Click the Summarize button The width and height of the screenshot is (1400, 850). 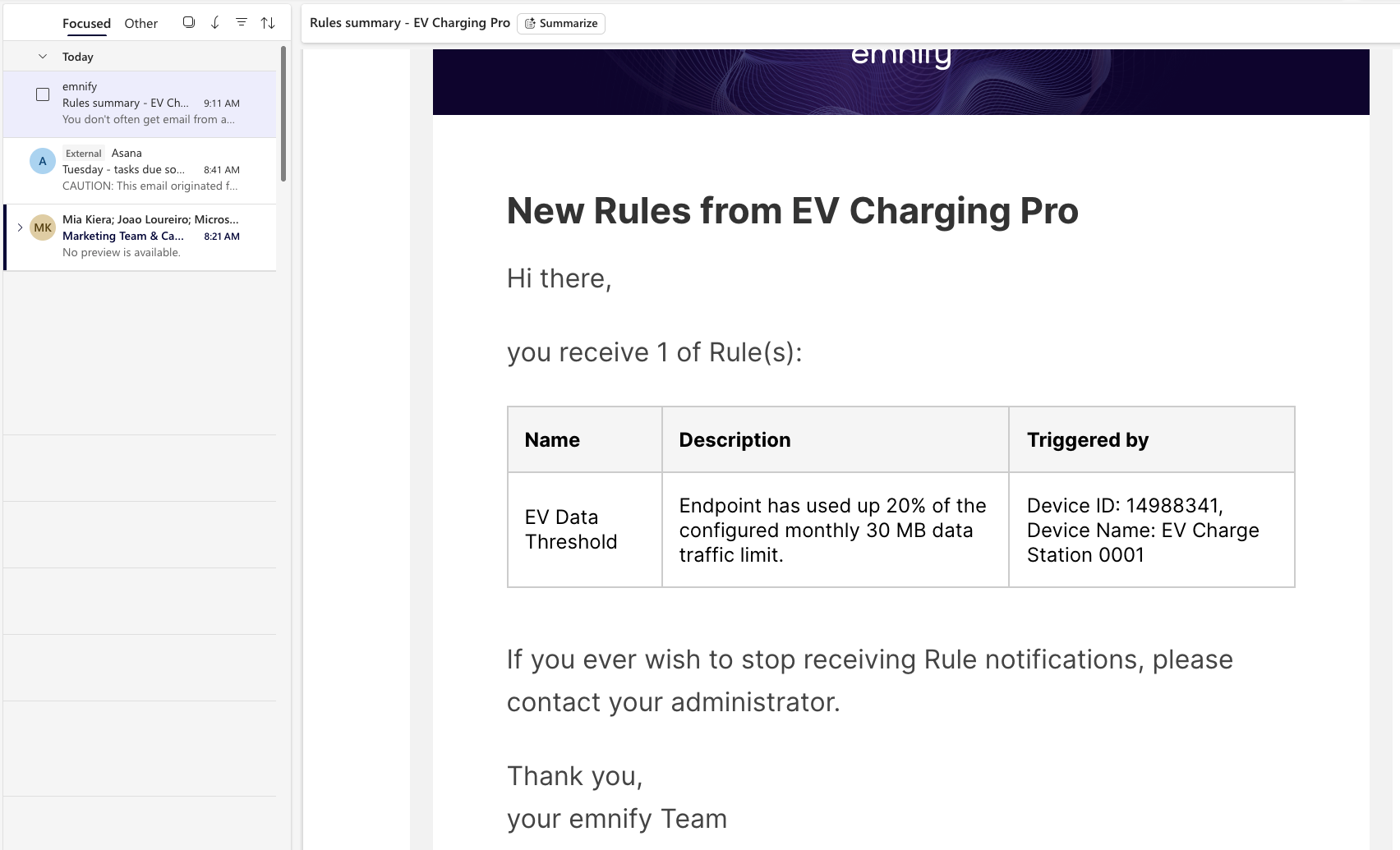[x=561, y=23]
